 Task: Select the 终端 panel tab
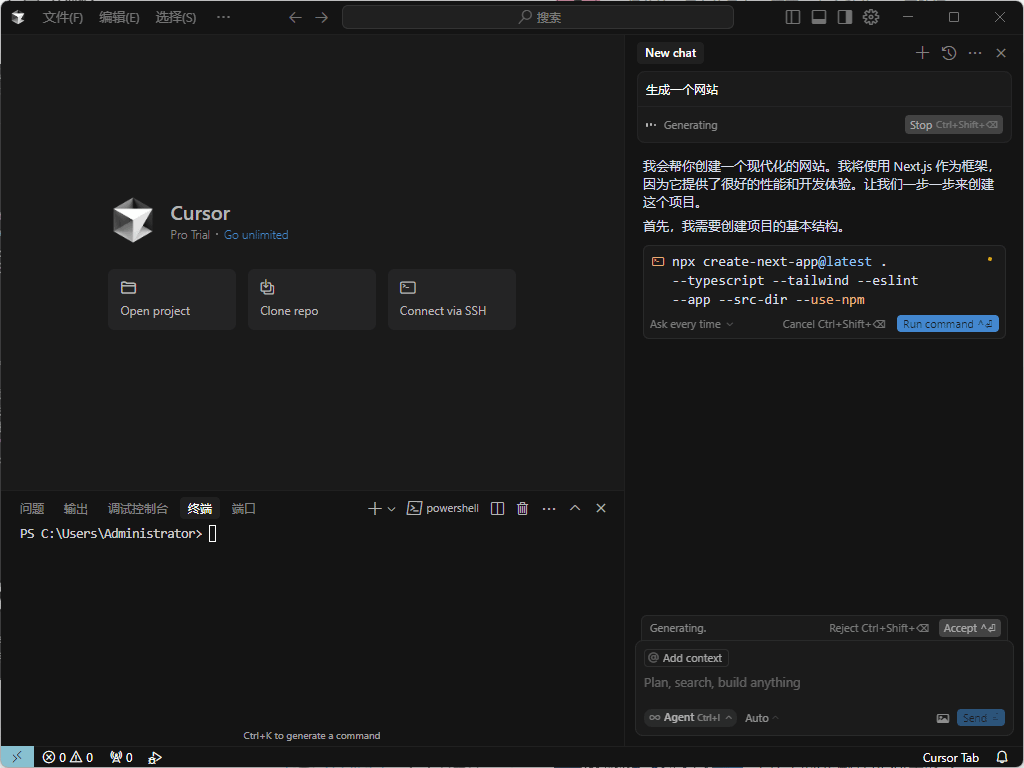200,509
